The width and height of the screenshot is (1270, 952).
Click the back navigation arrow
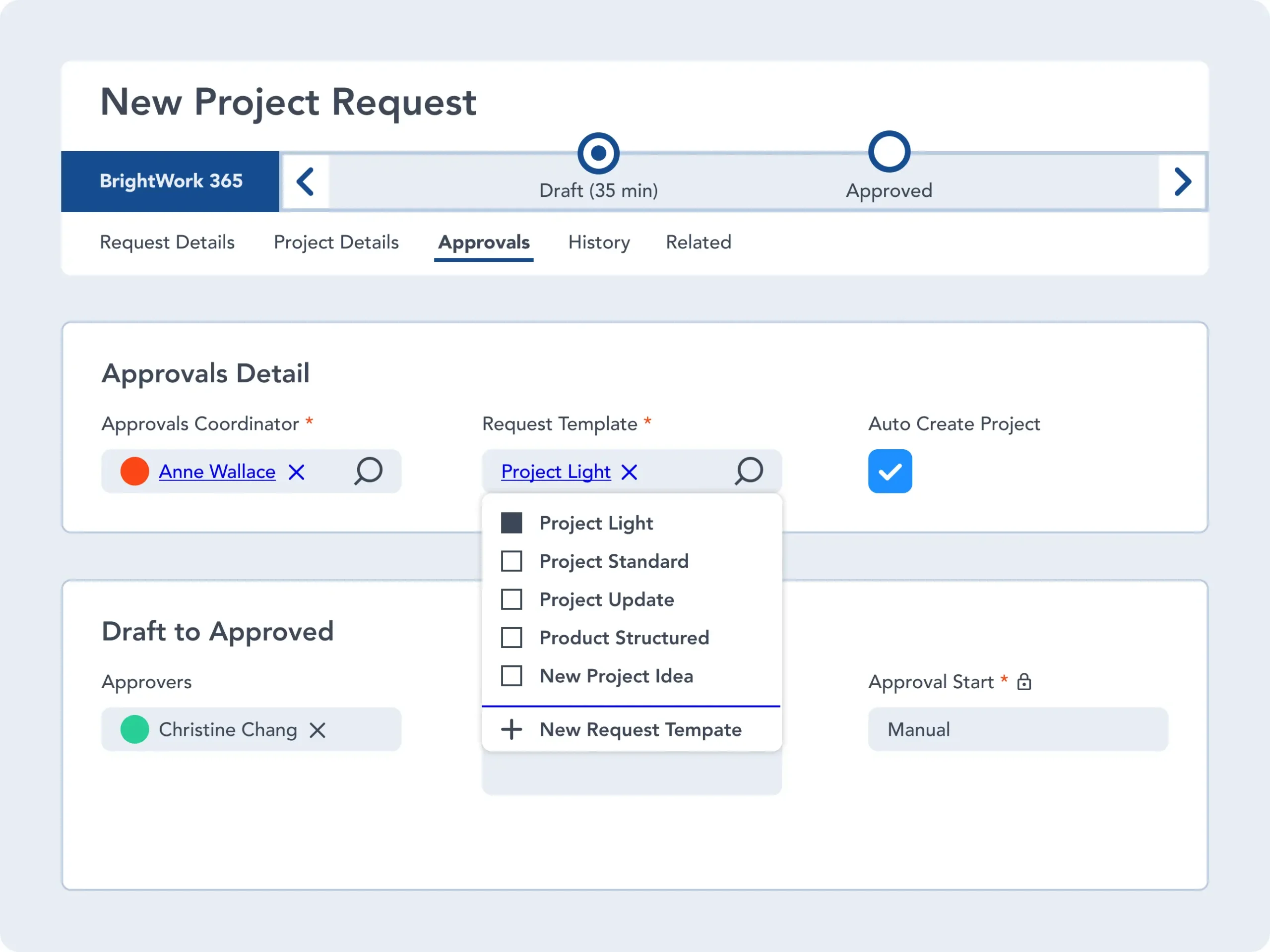click(307, 180)
